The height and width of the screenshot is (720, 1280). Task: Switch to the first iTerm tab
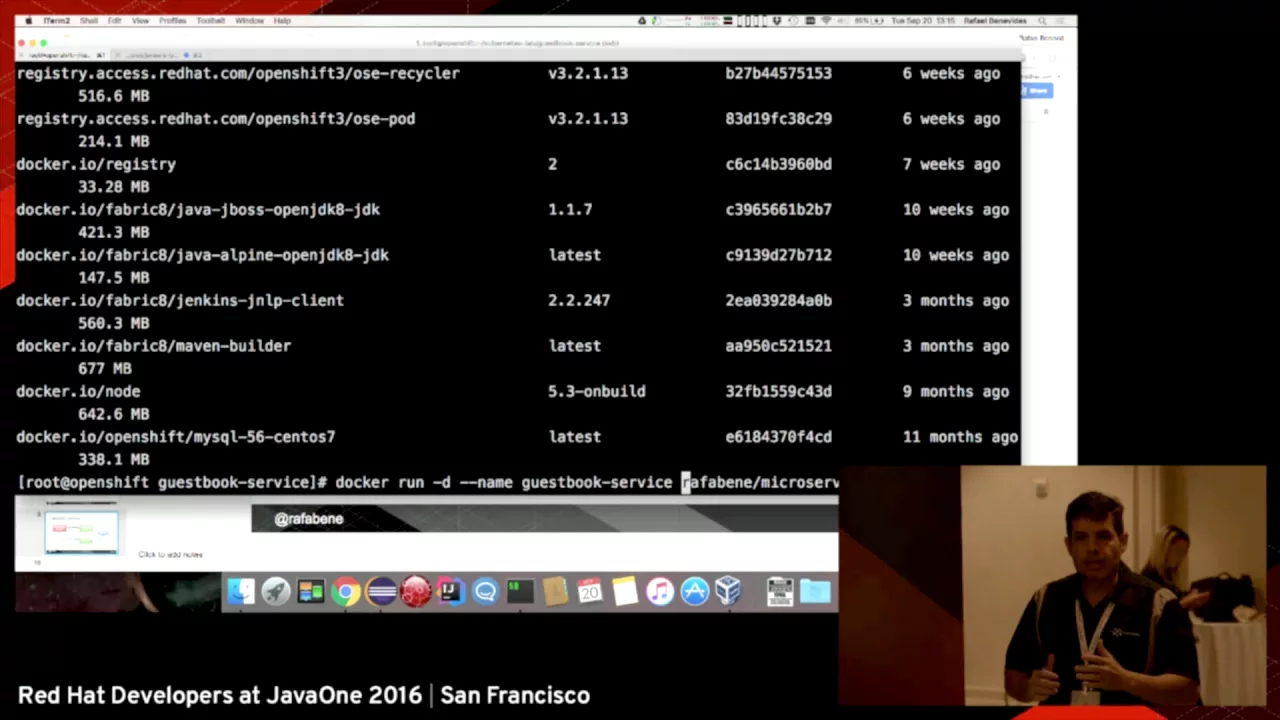pos(63,55)
